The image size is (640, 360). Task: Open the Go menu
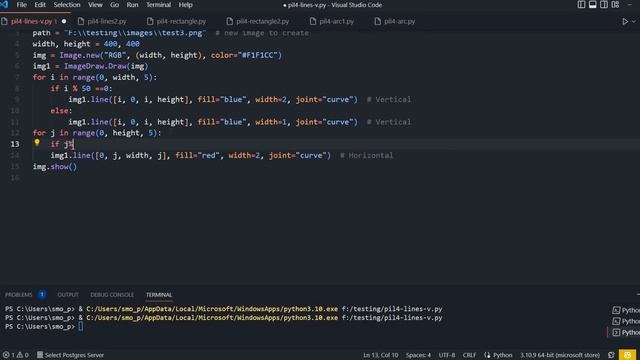point(114,5)
